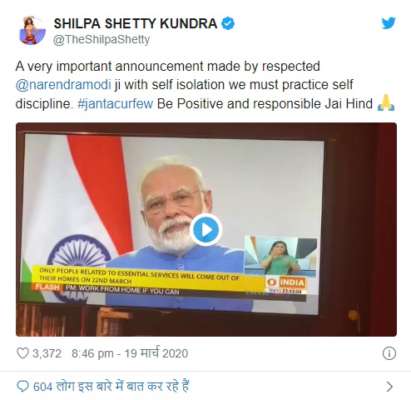Screen dimensions: 411x400
Task: Play the embedded video
Action: (x=206, y=230)
